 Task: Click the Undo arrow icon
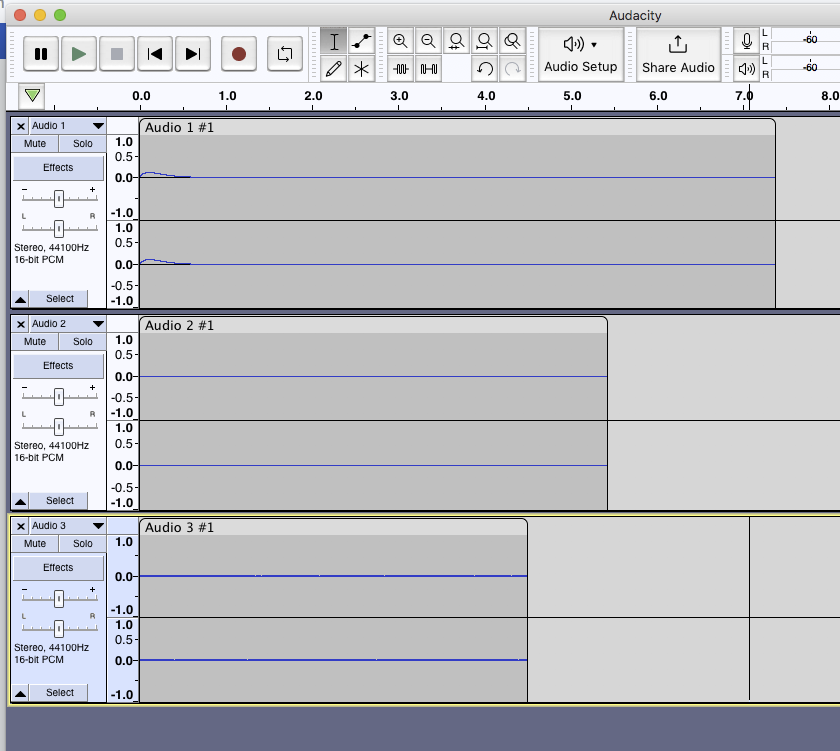coord(485,69)
